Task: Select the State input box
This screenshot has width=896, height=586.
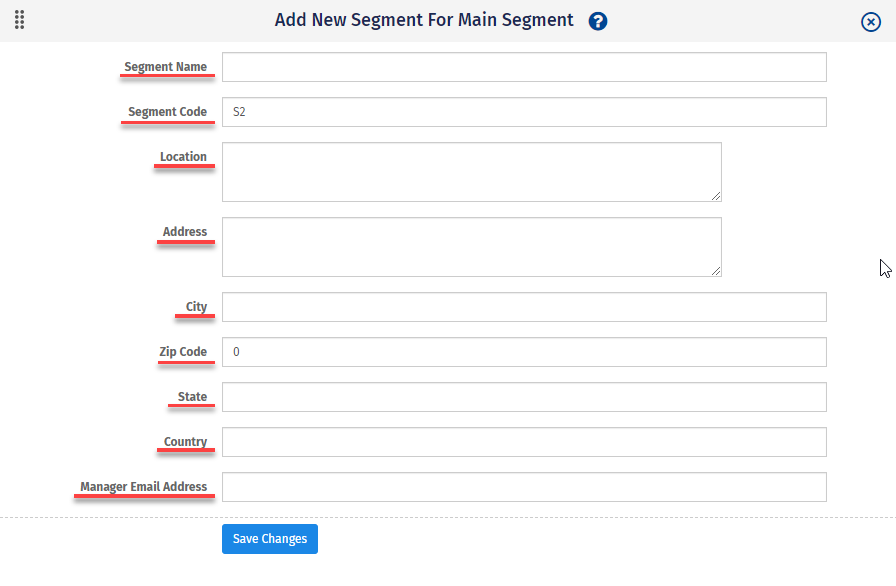Action: pos(524,397)
